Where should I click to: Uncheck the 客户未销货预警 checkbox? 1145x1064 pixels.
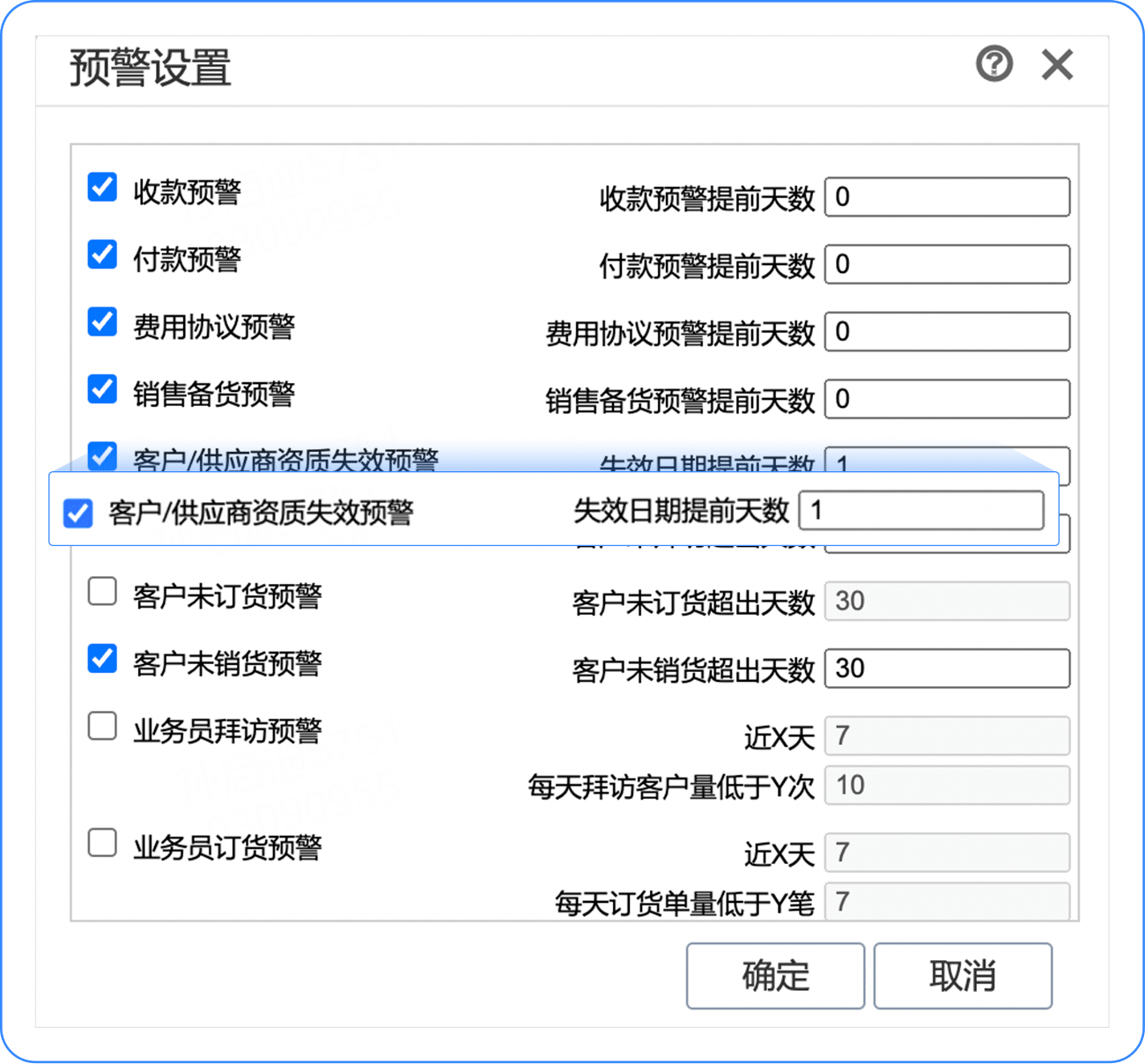pos(102,658)
